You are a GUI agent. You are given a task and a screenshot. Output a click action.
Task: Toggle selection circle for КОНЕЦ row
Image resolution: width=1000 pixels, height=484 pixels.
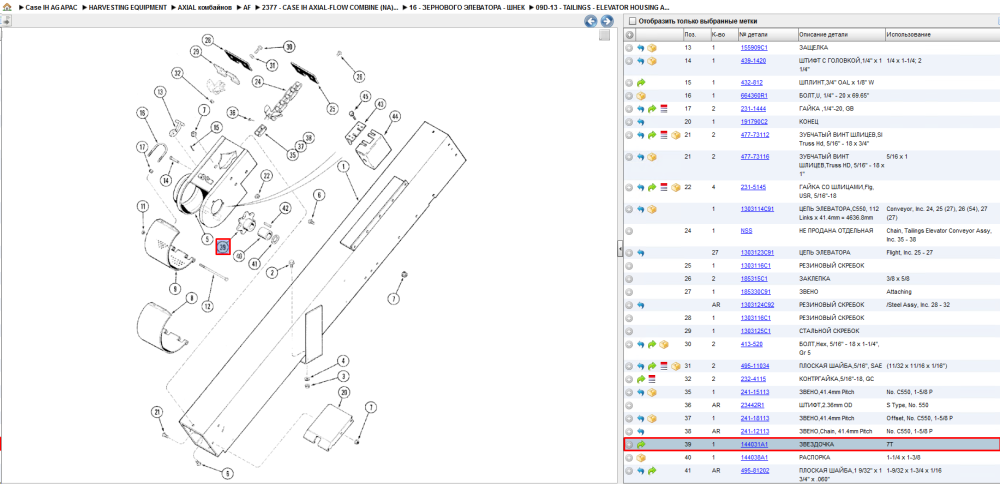click(x=629, y=121)
